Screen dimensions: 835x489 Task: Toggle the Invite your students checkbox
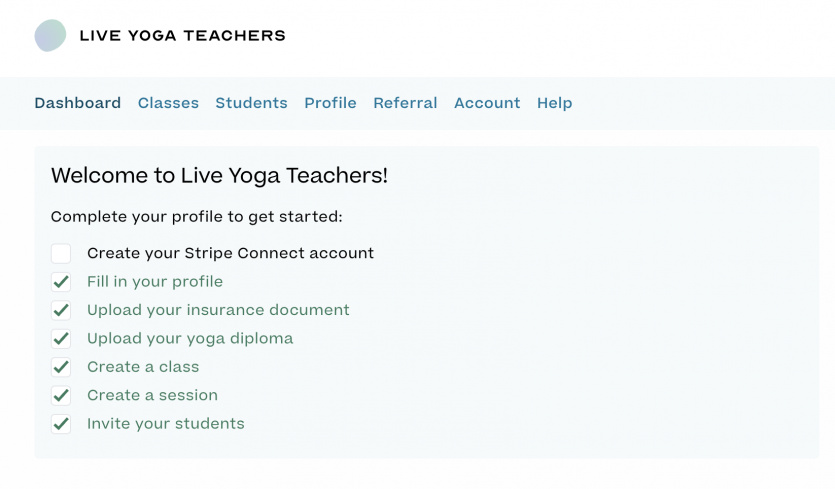pos(61,424)
